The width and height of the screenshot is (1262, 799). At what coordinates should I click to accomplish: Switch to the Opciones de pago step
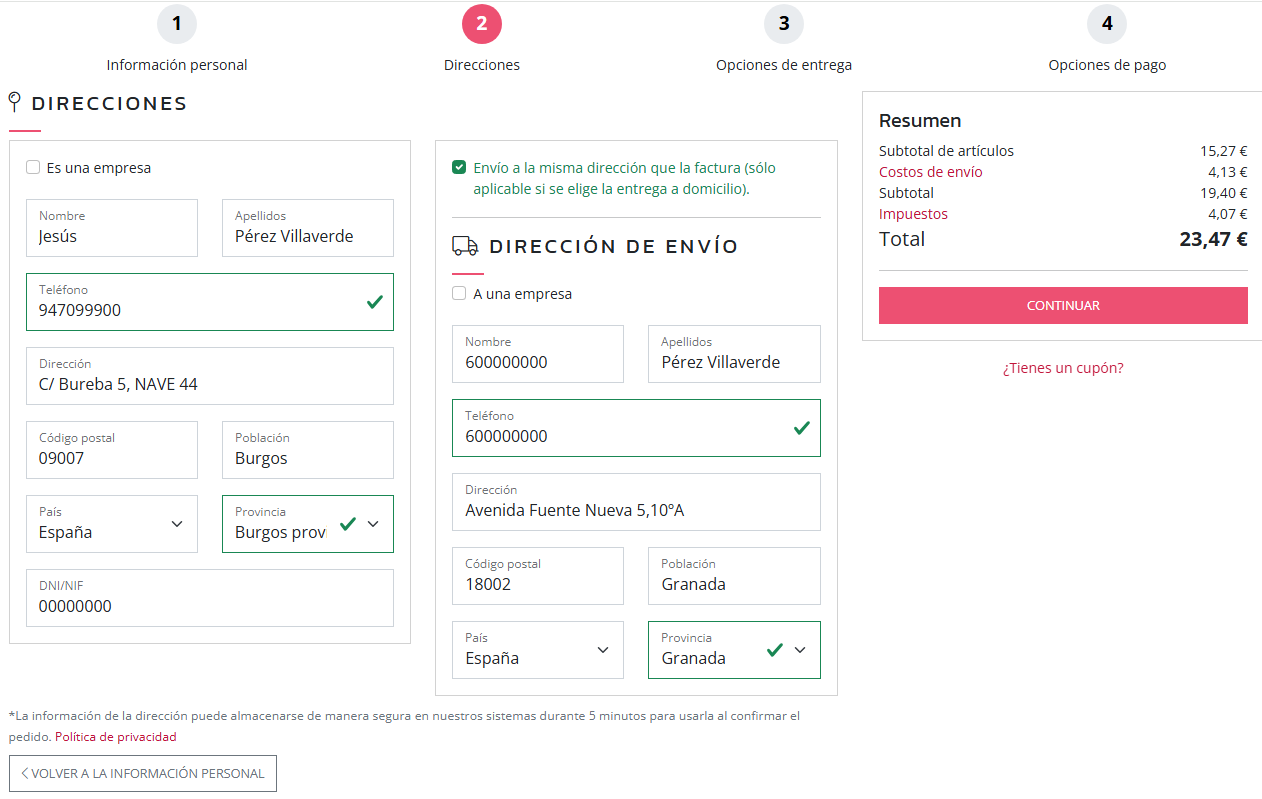(1107, 65)
